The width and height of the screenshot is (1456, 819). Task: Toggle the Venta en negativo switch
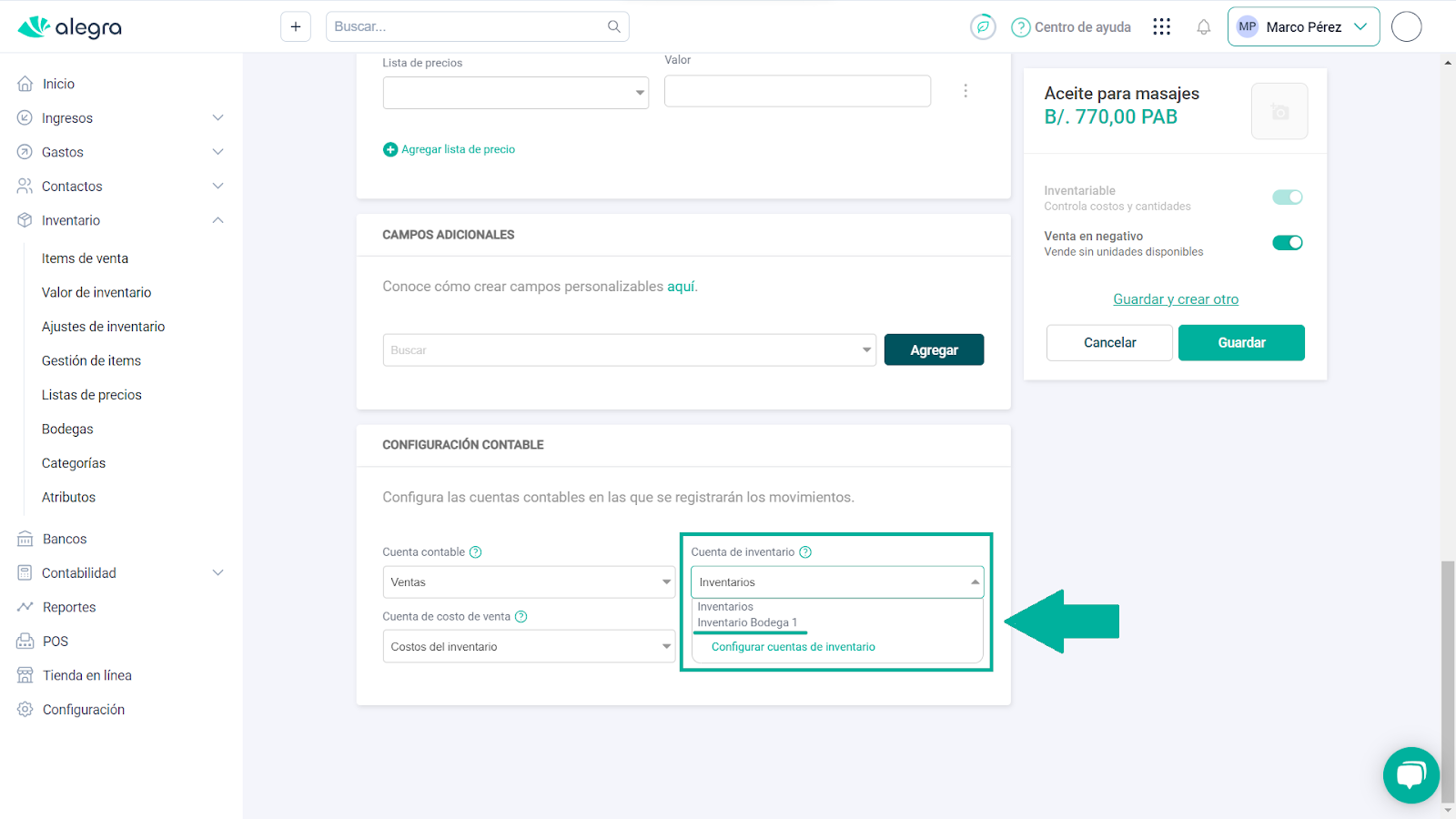[1288, 243]
